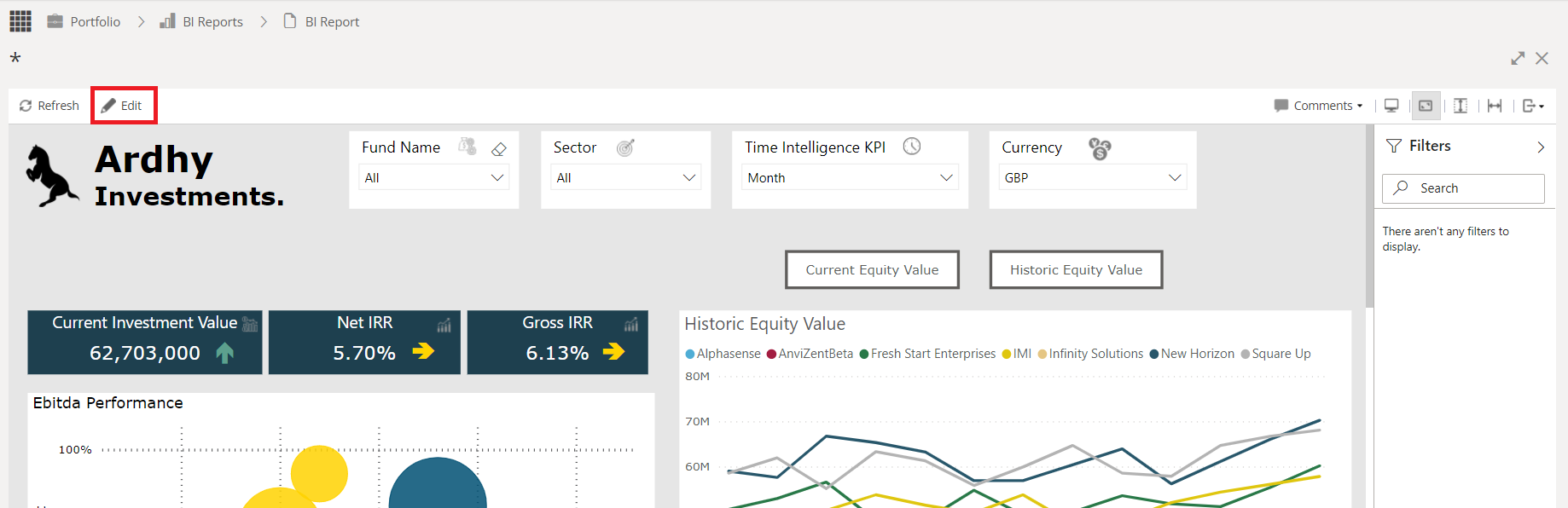Image resolution: width=1568 pixels, height=508 pixels.
Task: Collapse the Filters pane chevron
Action: click(x=1541, y=147)
